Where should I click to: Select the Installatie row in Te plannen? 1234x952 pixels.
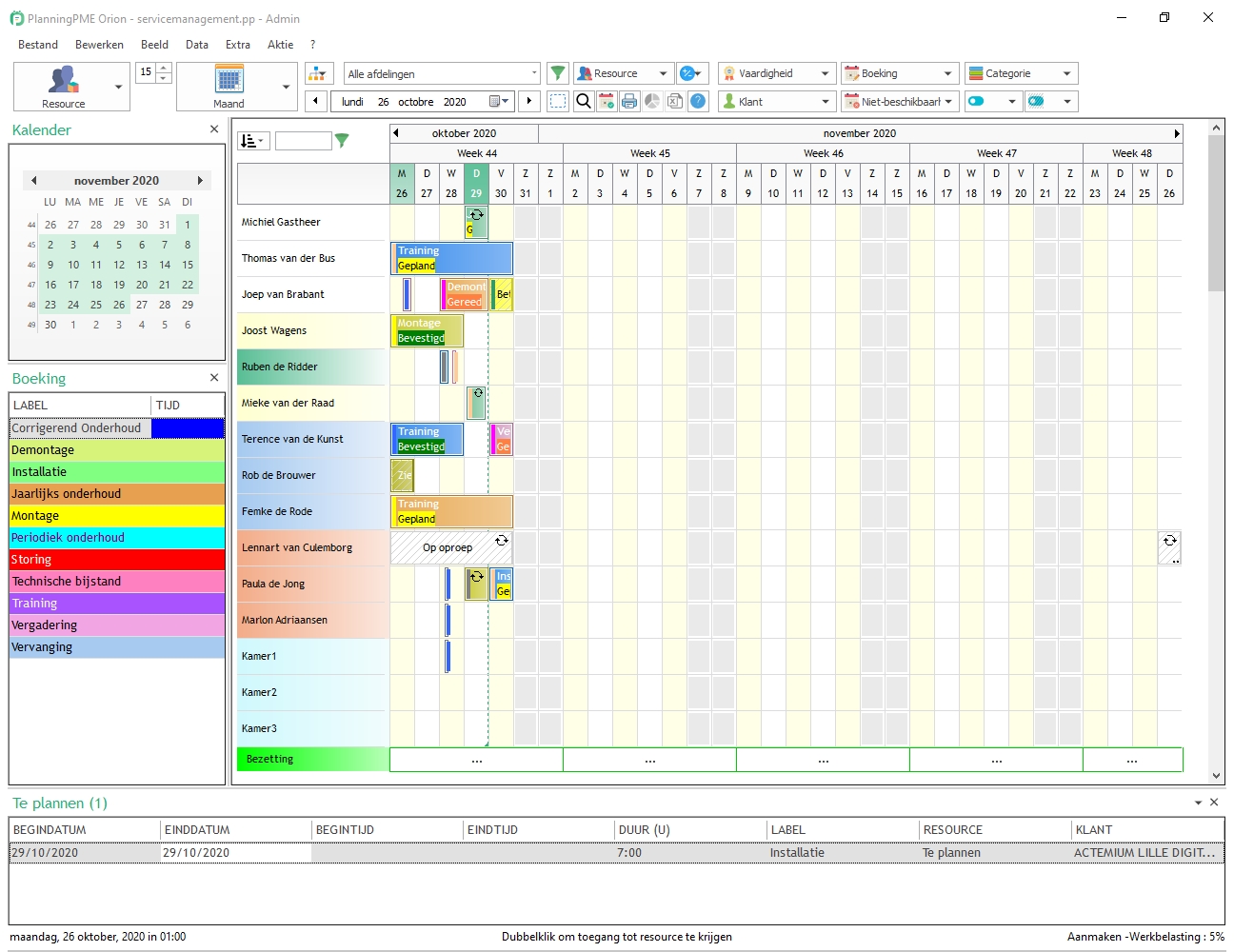point(616,852)
